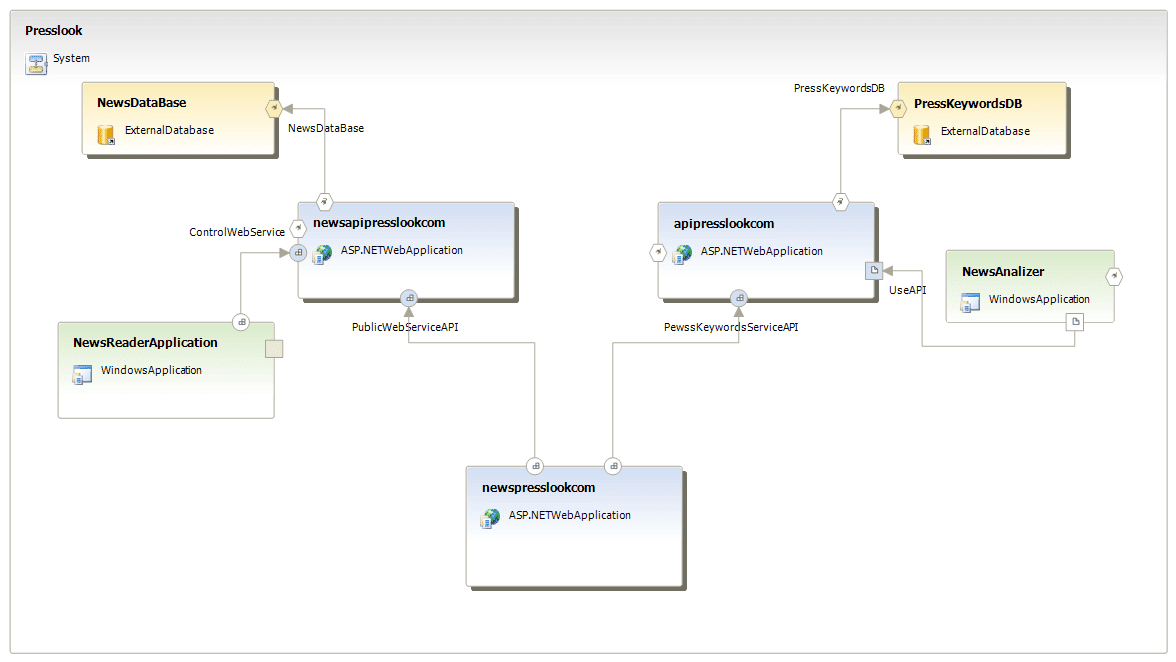
Task: Click the apipresslookcom ASP.NET globe icon
Action: [x=682, y=255]
